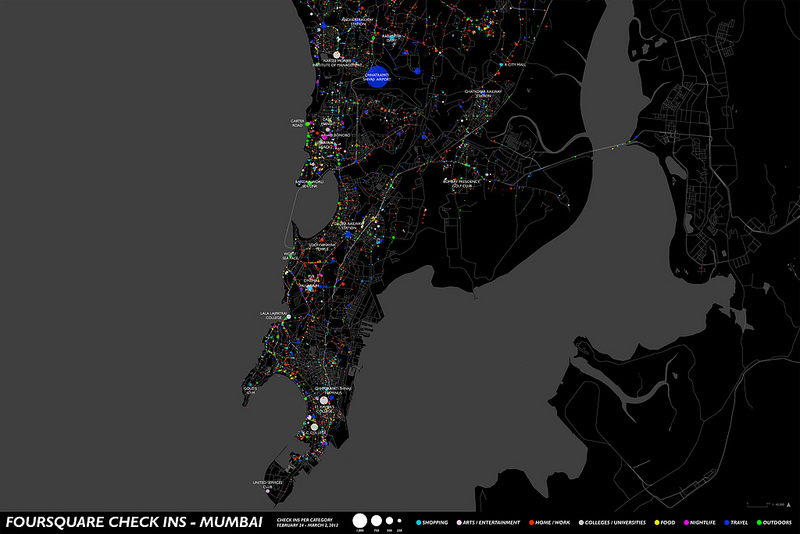Click the "Carter Road" map label
The width and height of the screenshot is (800, 534).
(297, 123)
